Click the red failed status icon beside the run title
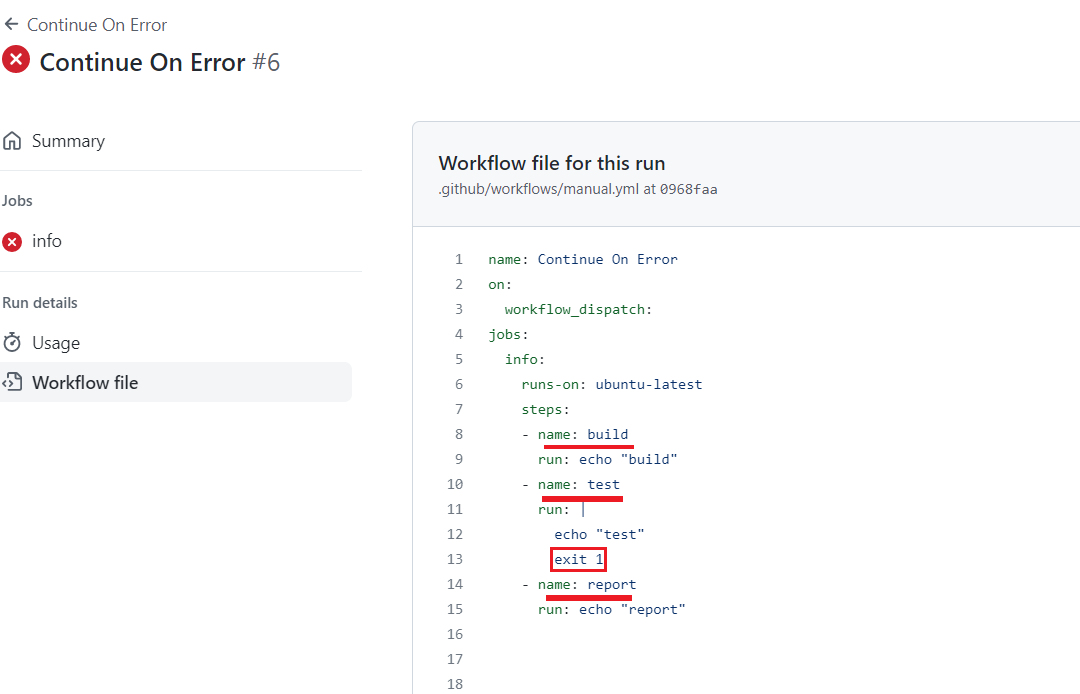The width and height of the screenshot is (1080, 694). tap(16, 60)
